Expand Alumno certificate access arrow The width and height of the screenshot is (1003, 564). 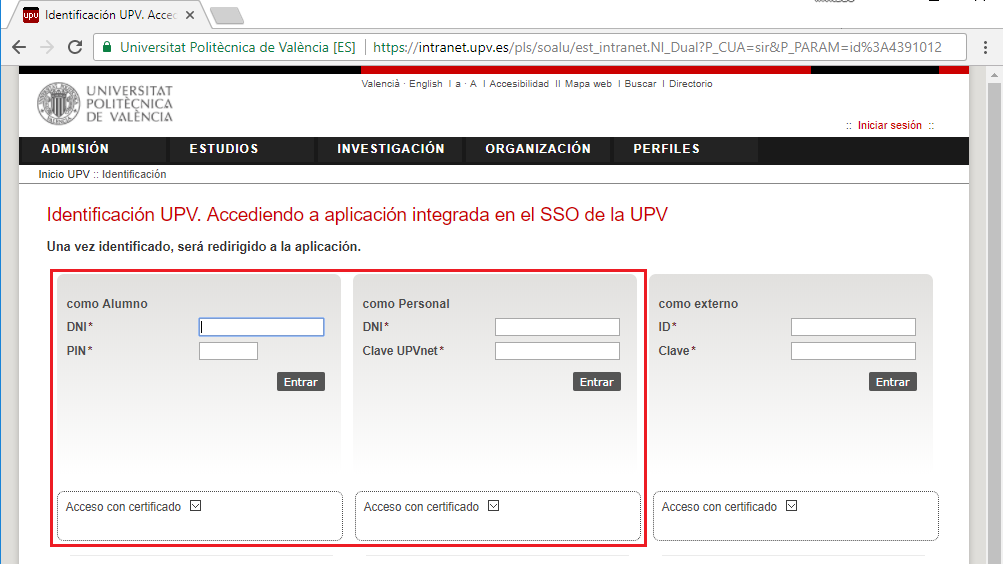pos(196,506)
